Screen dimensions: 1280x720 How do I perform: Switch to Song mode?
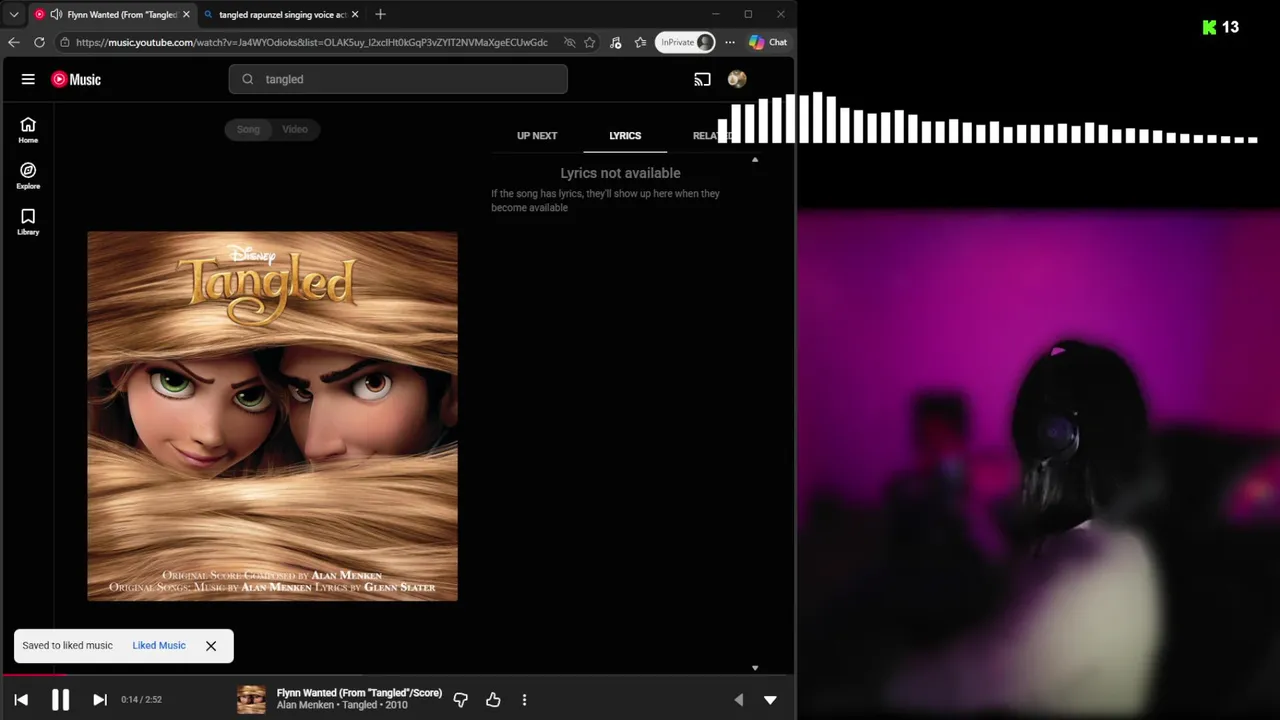[x=248, y=129]
